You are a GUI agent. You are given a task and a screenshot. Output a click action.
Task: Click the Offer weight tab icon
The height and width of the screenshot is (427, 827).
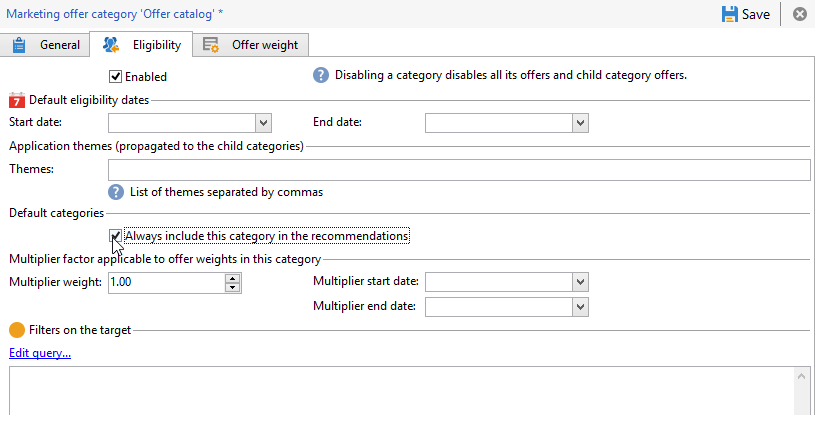coord(211,45)
